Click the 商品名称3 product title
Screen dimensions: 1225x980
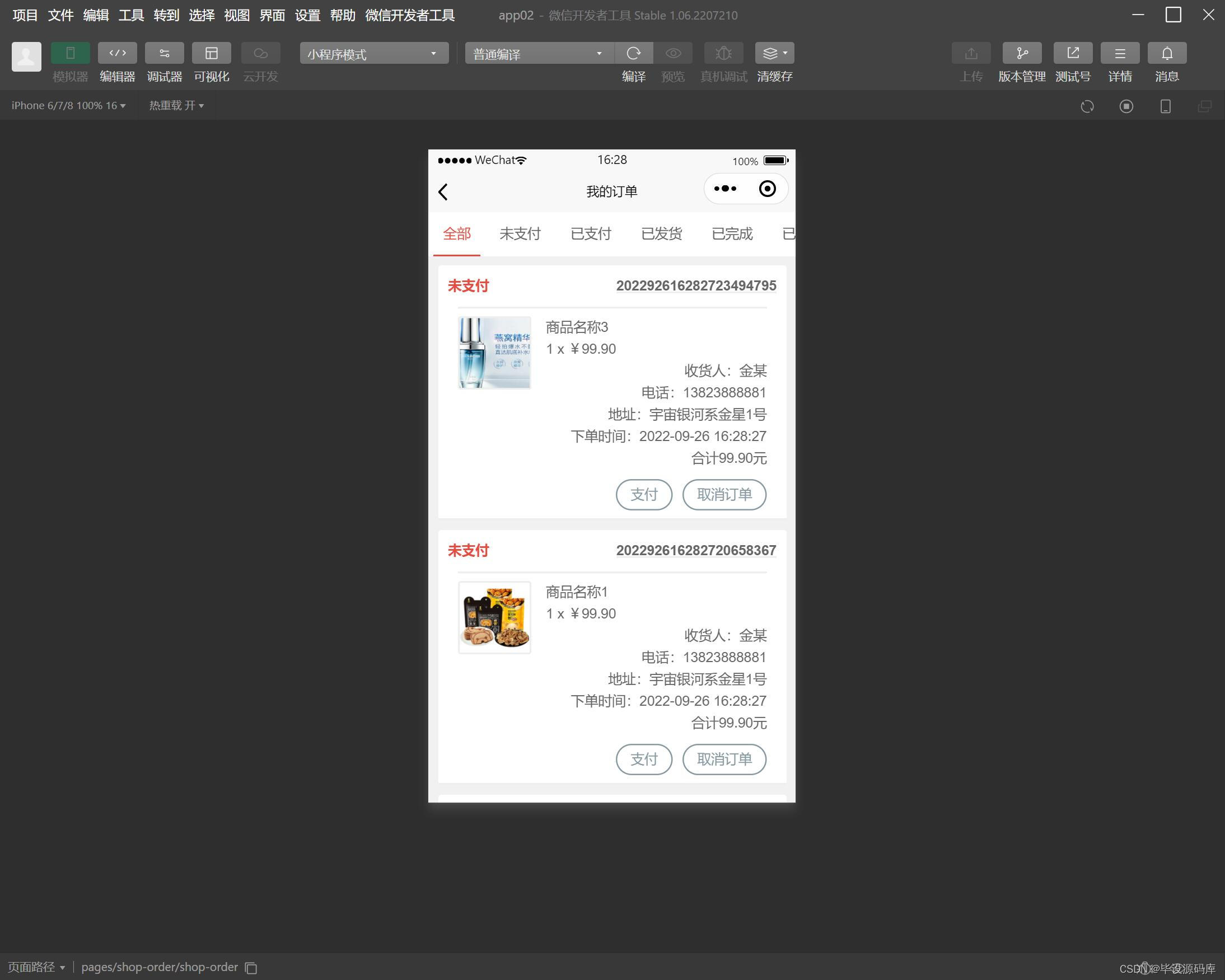[577, 327]
